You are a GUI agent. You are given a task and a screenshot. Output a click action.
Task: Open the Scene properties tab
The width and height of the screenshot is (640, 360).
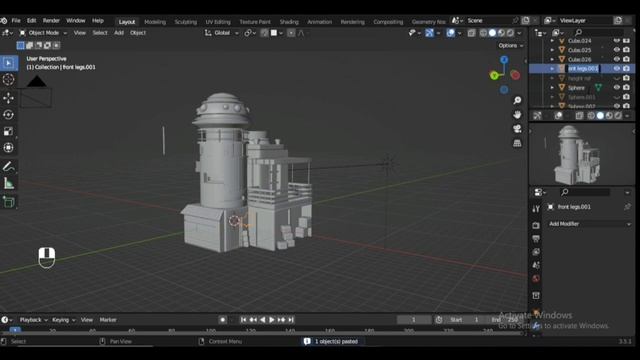536,266
